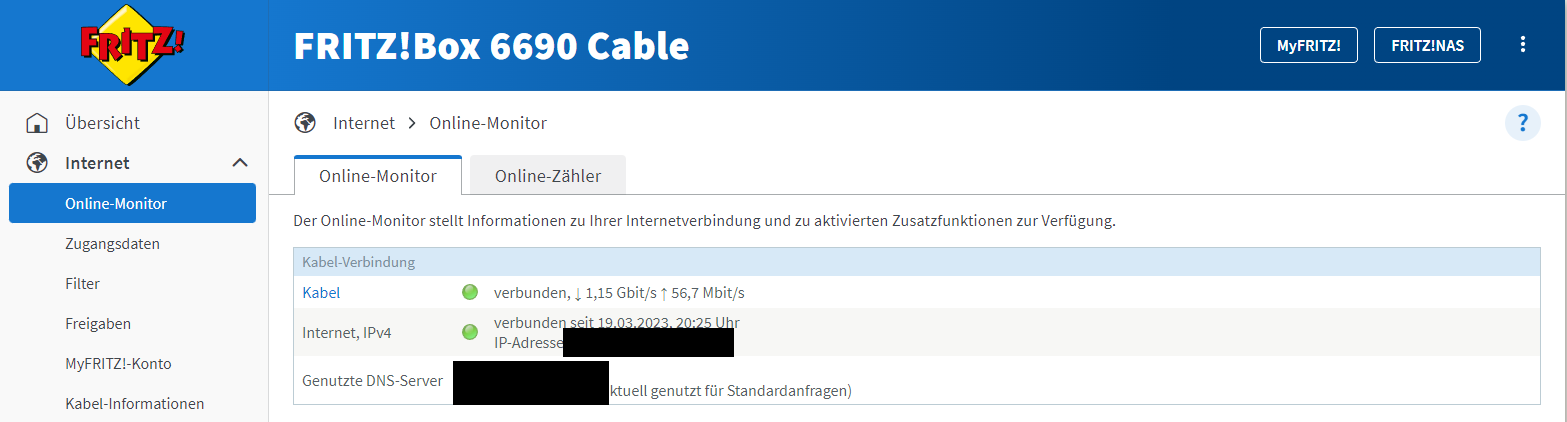Screen dimensions: 1567x422
Task: Open Kabel-Informationen in sidebar
Action: tap(134, 403)
